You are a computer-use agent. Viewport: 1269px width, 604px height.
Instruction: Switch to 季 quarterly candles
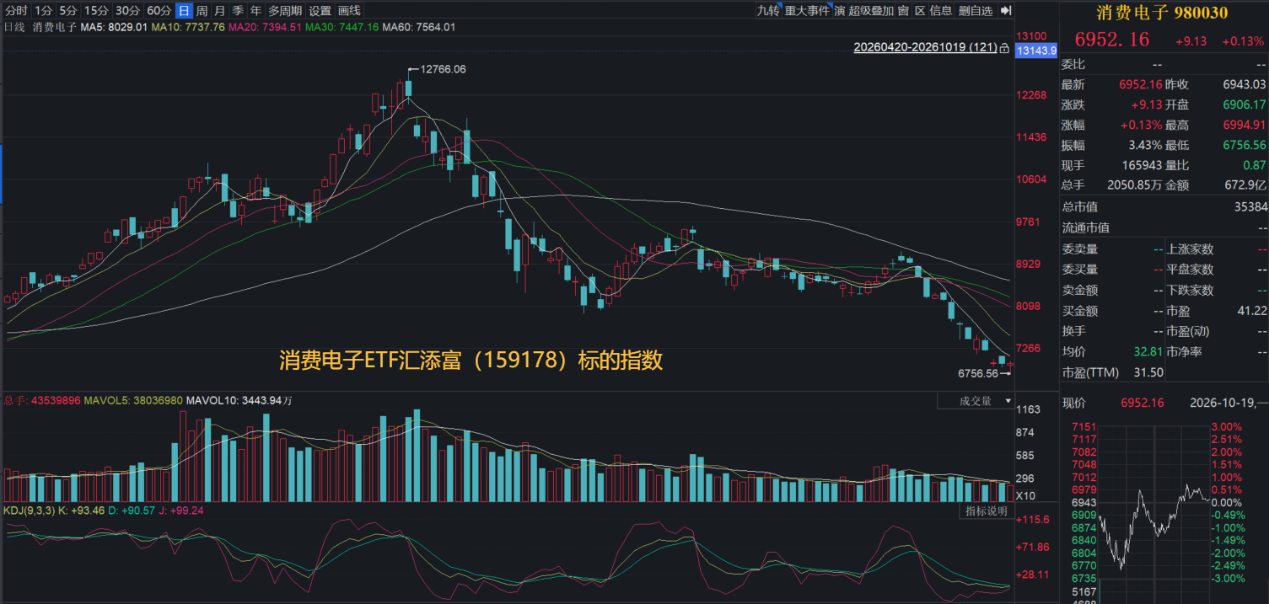[x=238, y=10]
